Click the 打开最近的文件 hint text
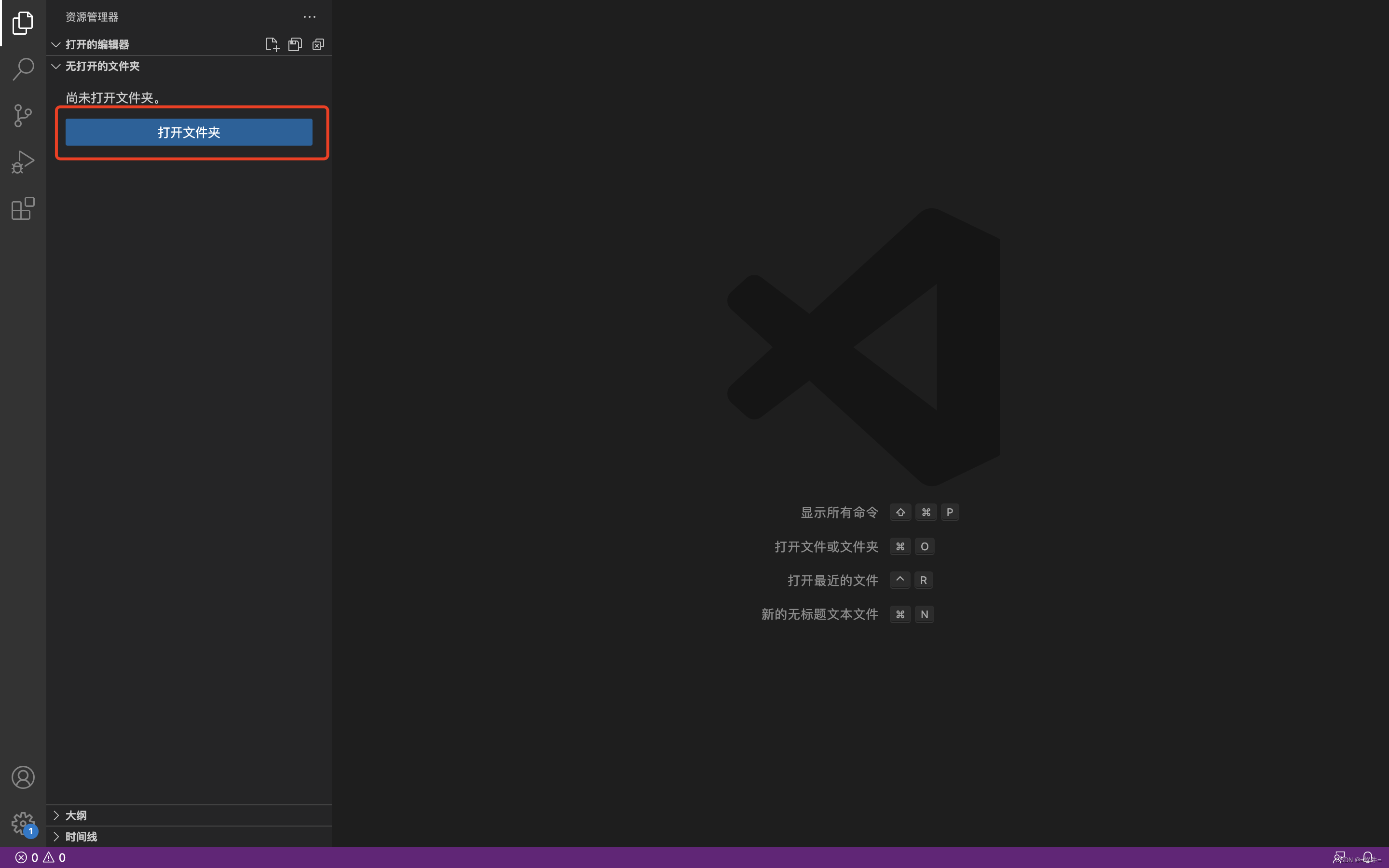Viewport: 1389px width, 868px height. pyautogui.click(x=833, y=581)
